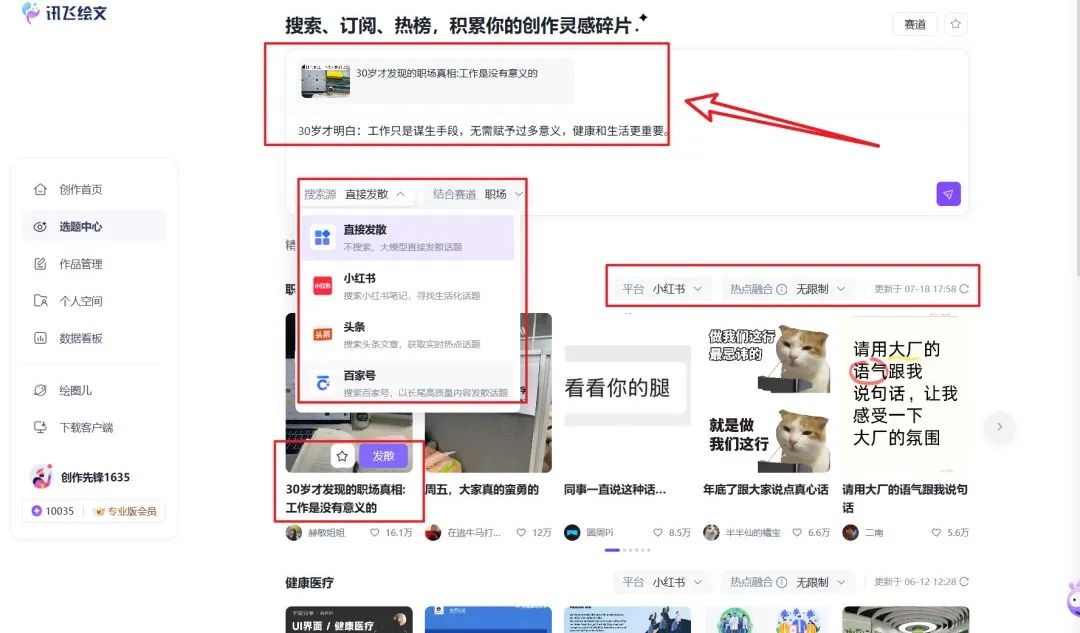Click the cat meme card thumbnail
Image resolution: width=1080 pixels, height=633 pixels.
coord(767,393)
